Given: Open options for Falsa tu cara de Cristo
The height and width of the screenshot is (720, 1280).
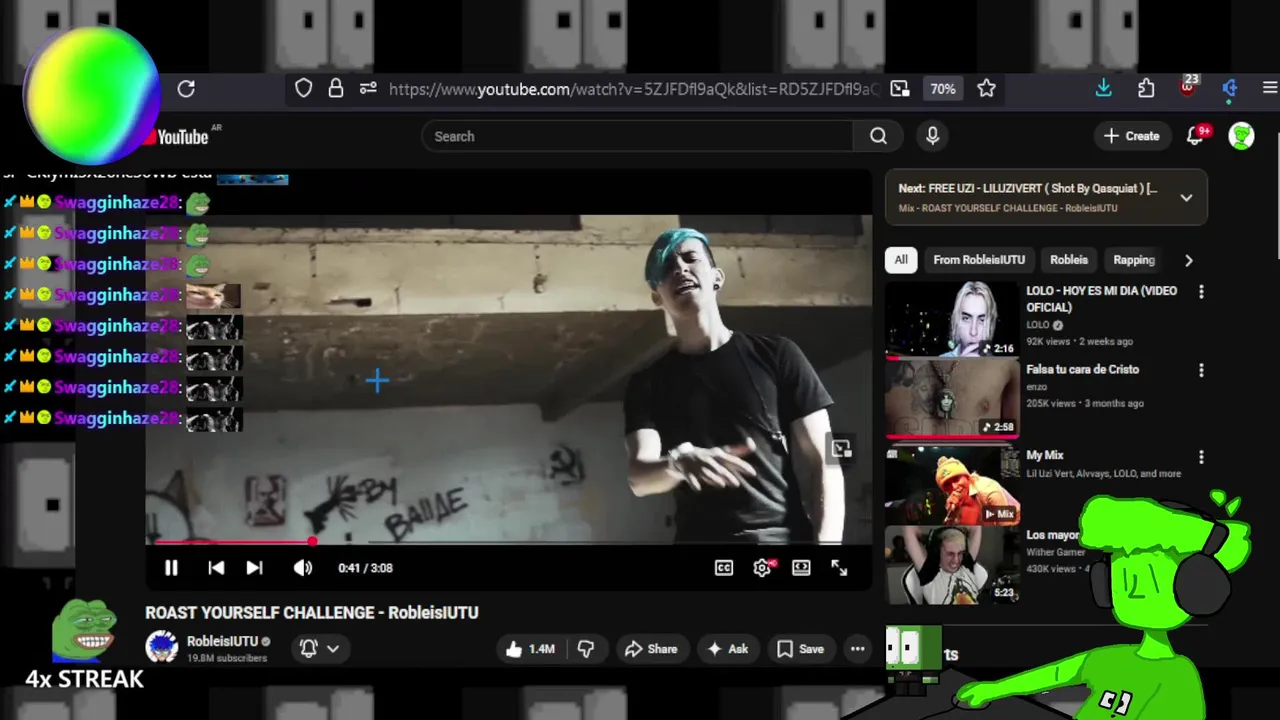Looking at the screenshot, I should tap(1201, 371).
